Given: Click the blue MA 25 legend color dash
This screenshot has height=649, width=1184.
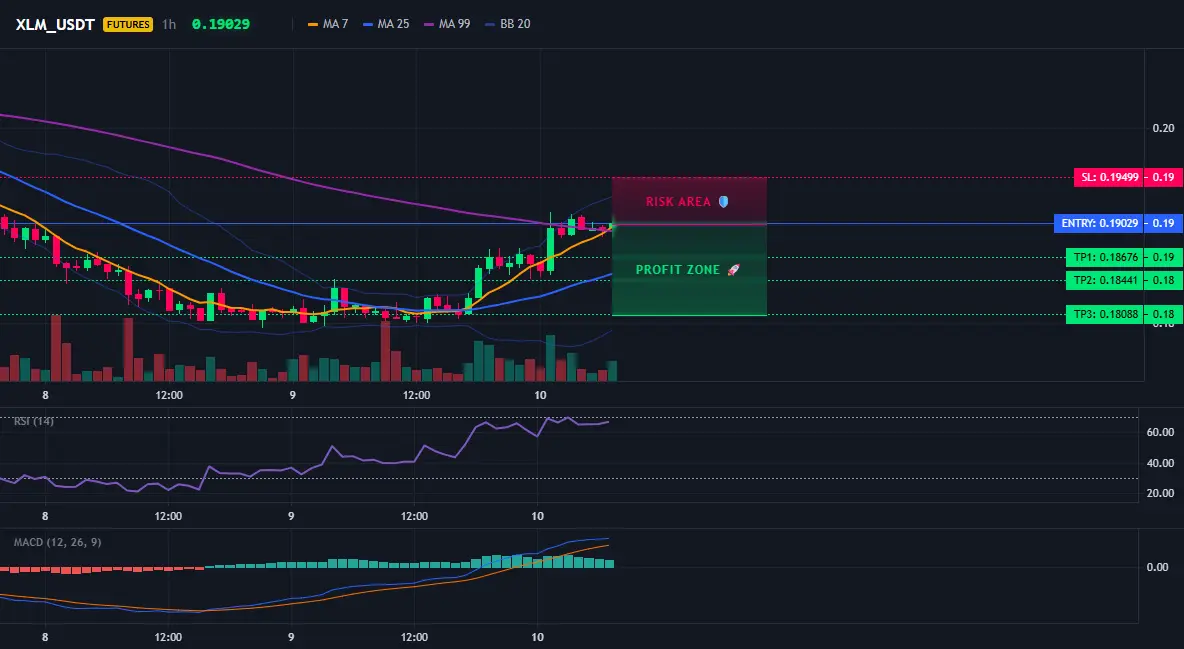Looking at the screenshot, I should 368,24.
